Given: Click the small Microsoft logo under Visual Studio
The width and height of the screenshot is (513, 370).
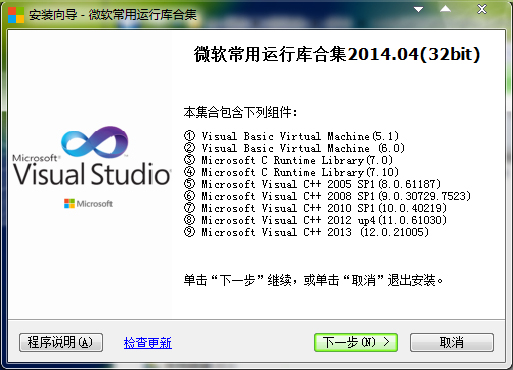Looking at the screenshot, I should [88, 203].
